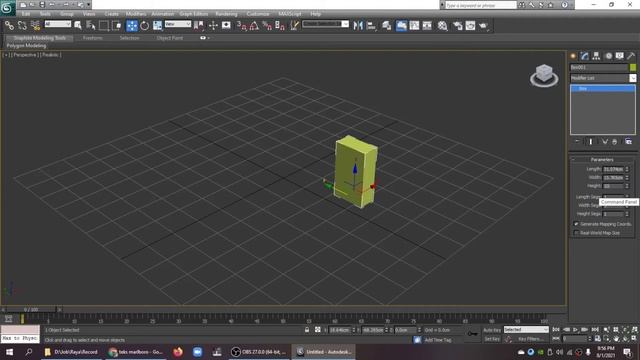Toggle the 3D Snaps icon
Image resolution: width=640 pixels, height=360 pixels.
(242, 26)
